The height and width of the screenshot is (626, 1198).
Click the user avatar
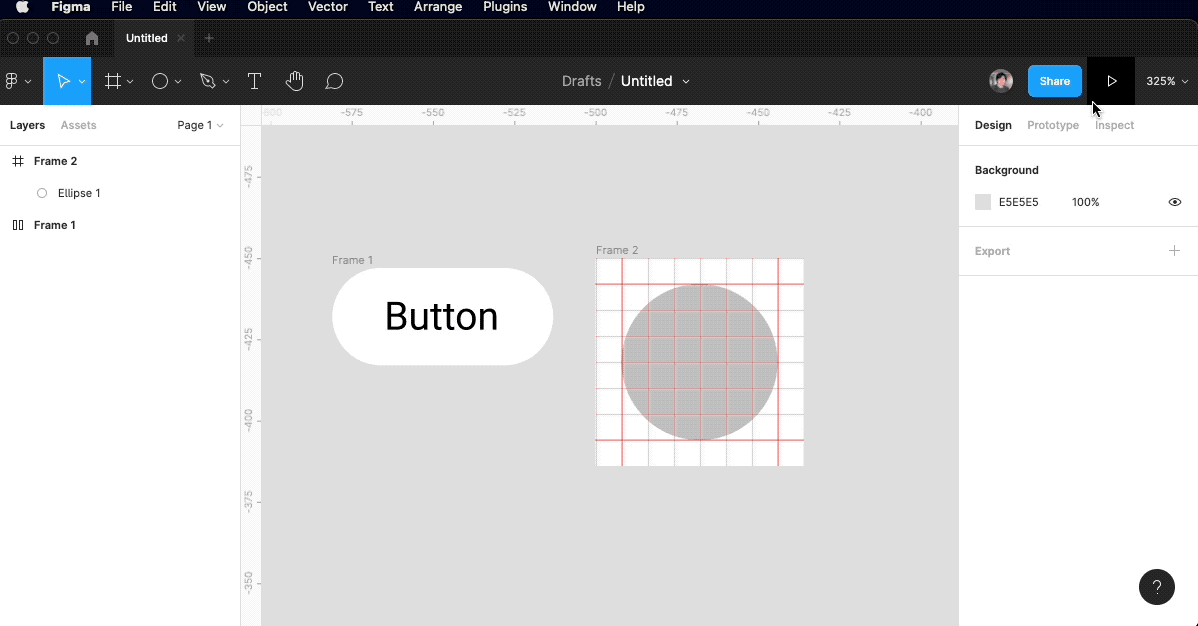pos(1001,81)
